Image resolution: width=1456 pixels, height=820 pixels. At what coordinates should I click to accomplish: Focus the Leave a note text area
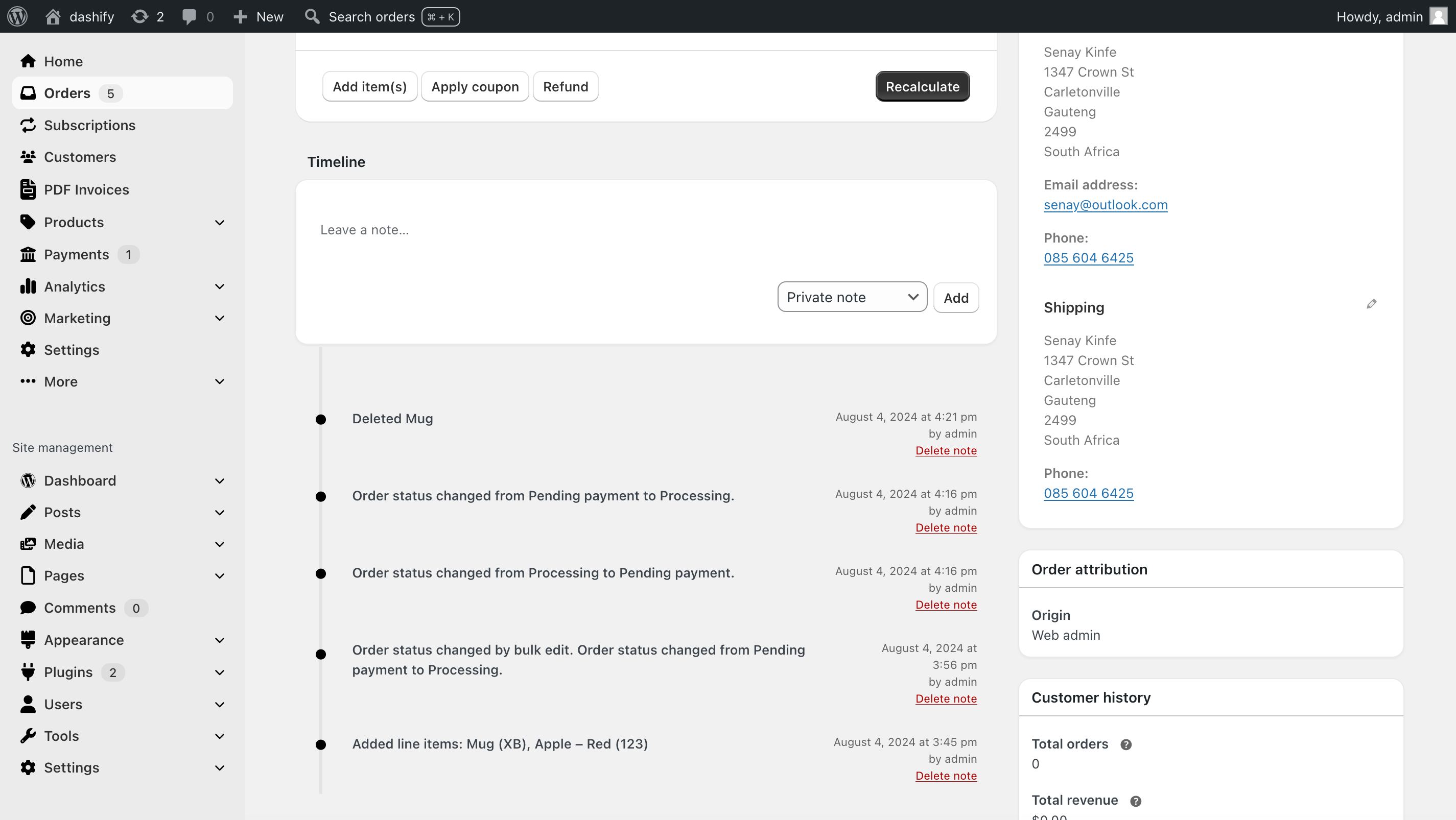(x=645, y=230)
